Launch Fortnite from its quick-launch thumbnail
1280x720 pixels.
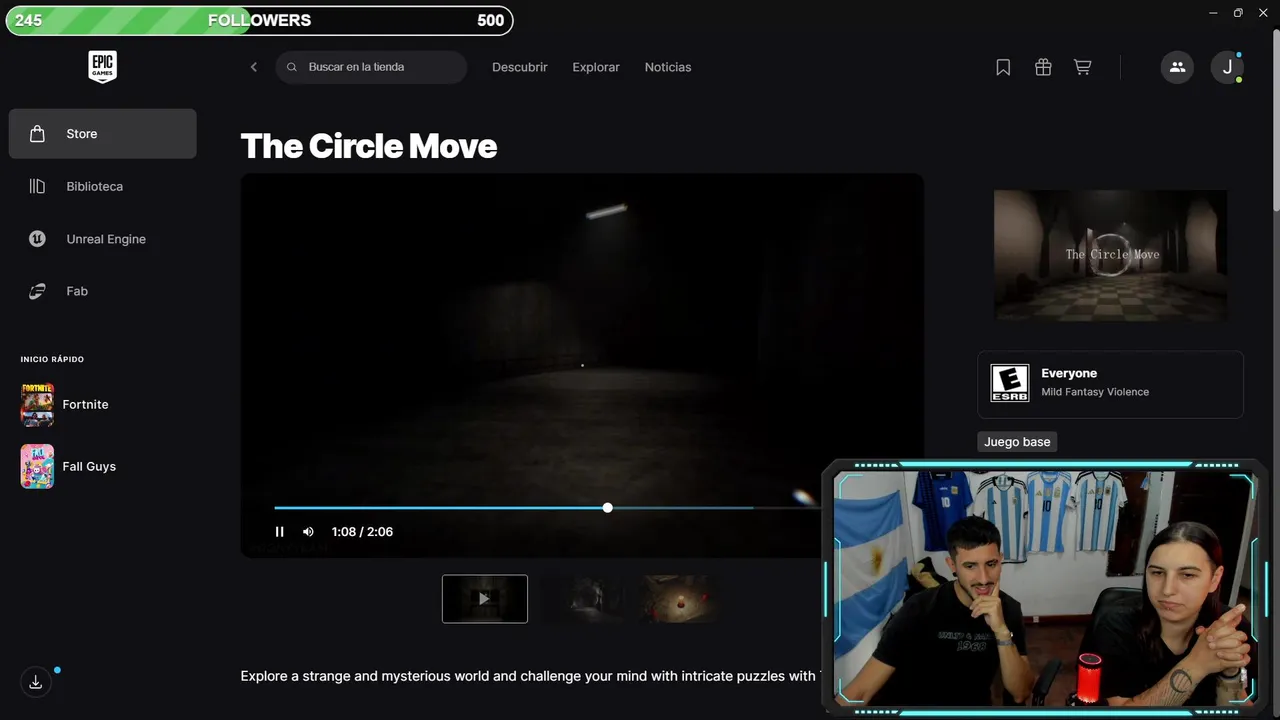tap(37, 404)
